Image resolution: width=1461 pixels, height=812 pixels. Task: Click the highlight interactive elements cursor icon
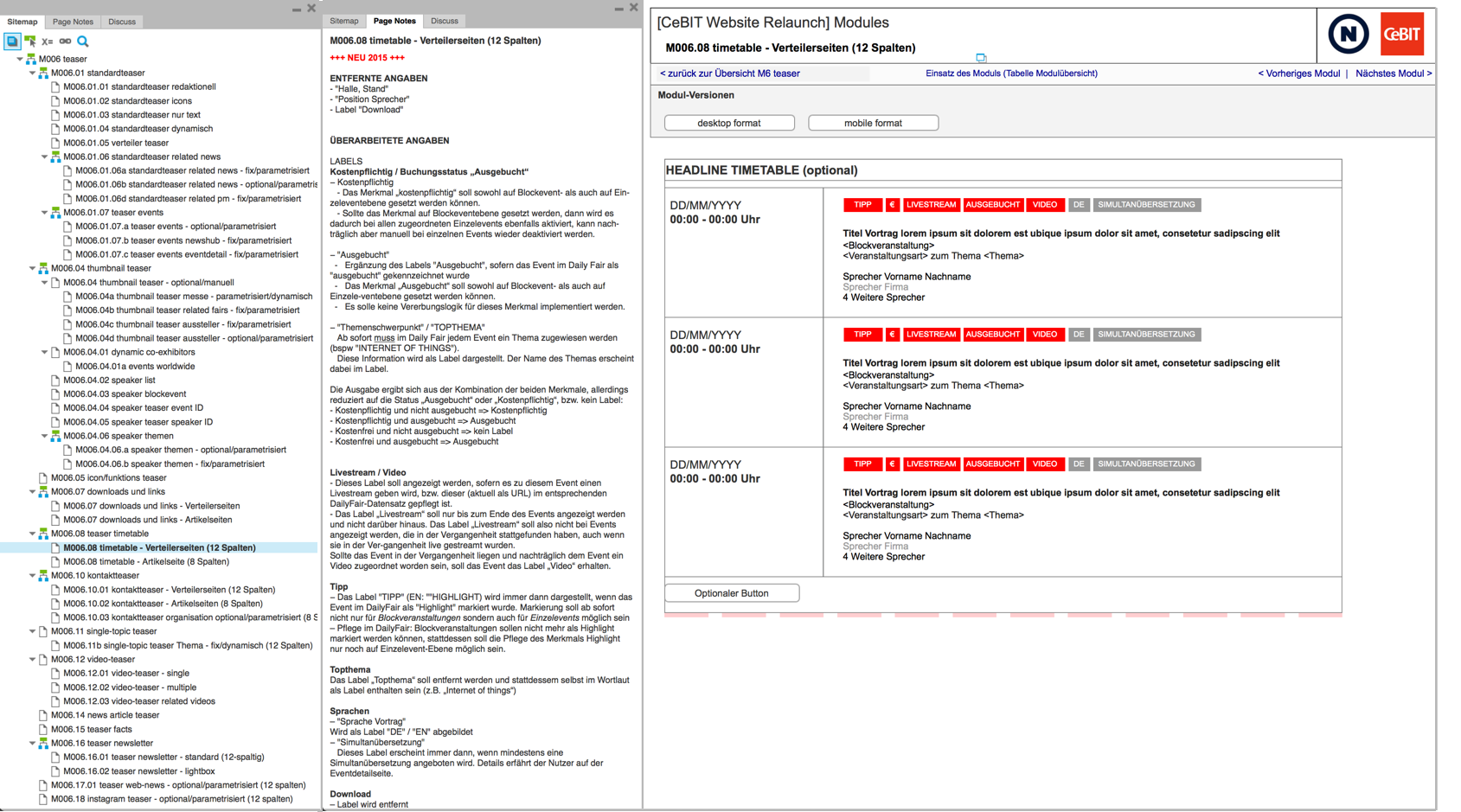(x=30, y=41)
